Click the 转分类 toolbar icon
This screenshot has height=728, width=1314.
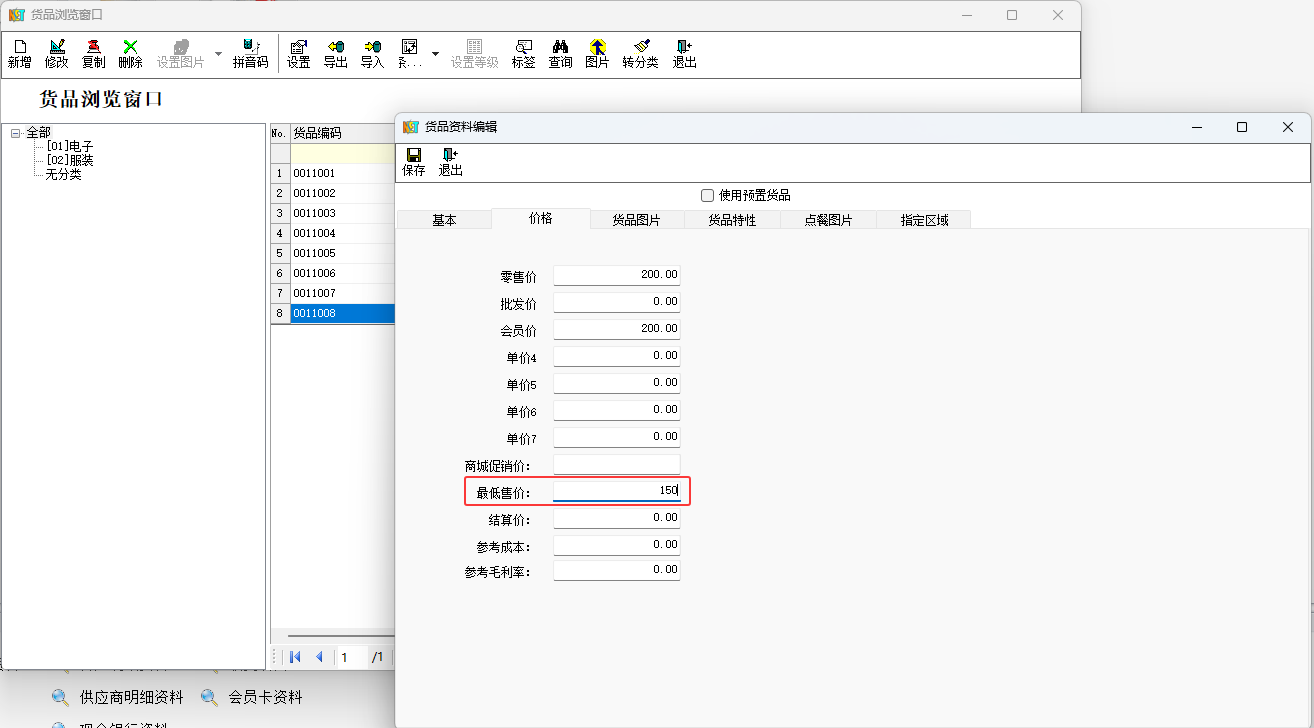tap(640, 54)
